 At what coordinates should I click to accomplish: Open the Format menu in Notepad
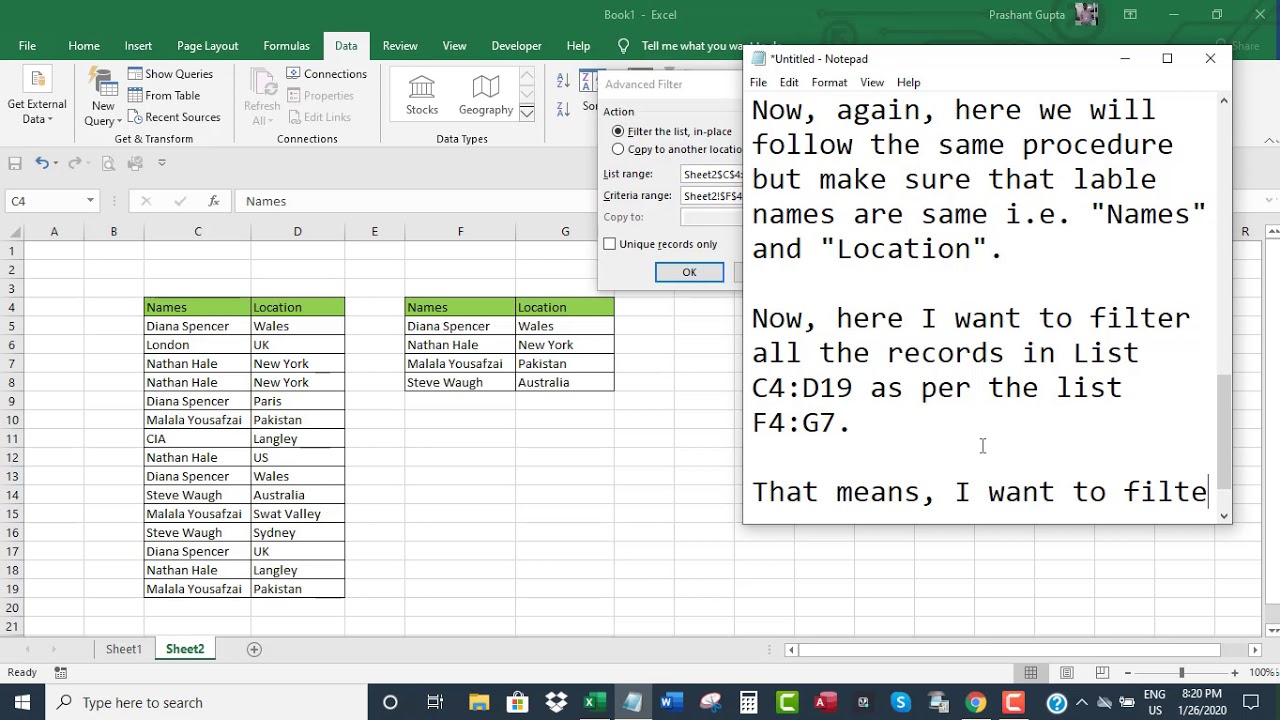click(829, 82)
